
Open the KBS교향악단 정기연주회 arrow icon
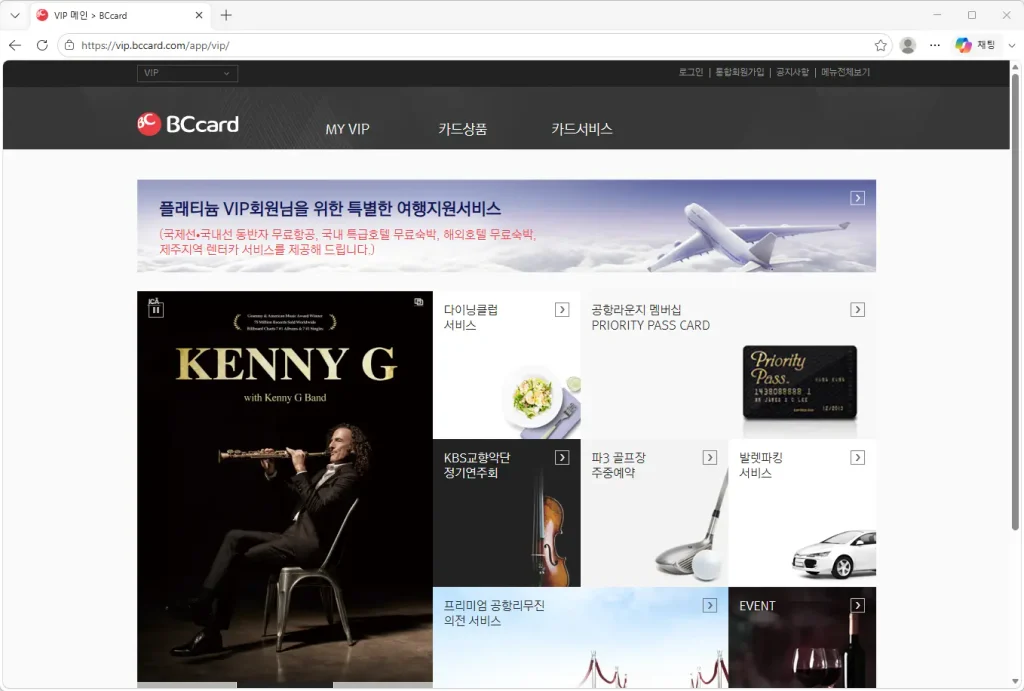coord(562,457)
